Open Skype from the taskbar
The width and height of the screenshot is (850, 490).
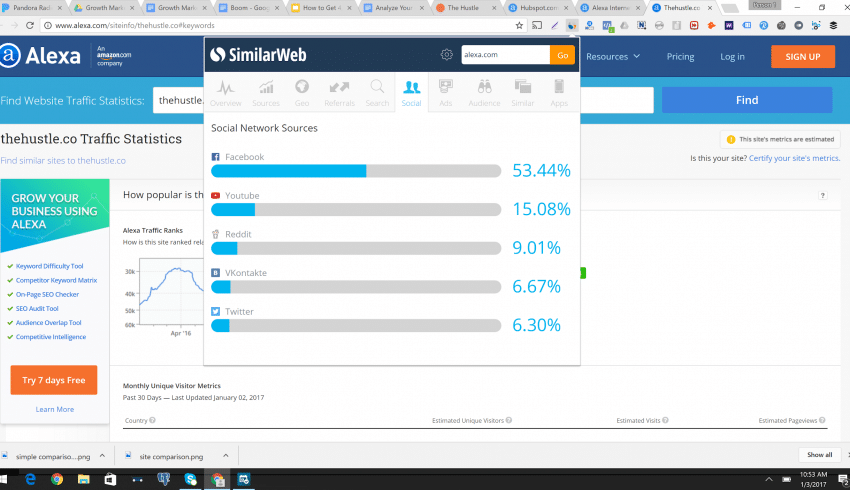[190, 479]
